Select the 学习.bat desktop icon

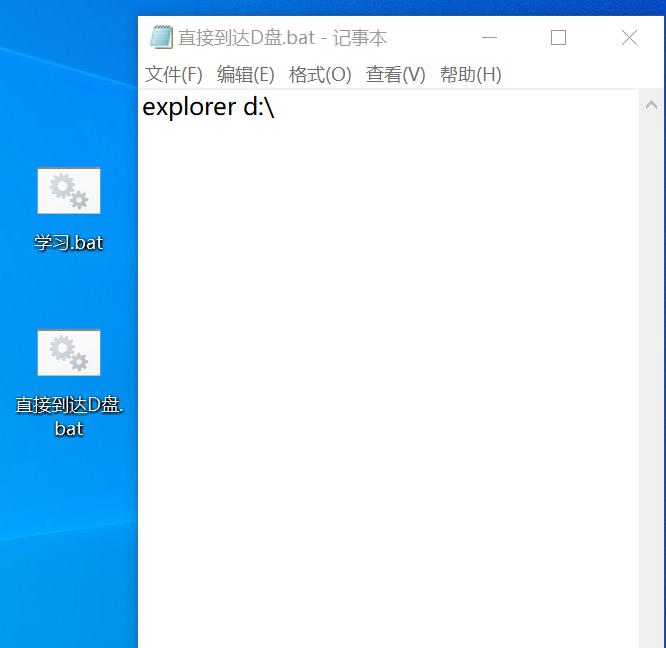click(69, 191)
